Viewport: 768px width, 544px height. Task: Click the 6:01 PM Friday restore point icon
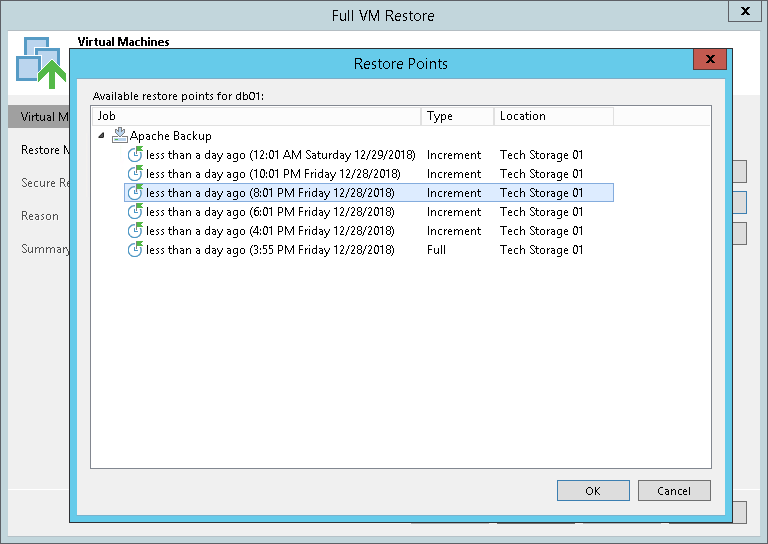pyautogui.click(x=135, y=212)
